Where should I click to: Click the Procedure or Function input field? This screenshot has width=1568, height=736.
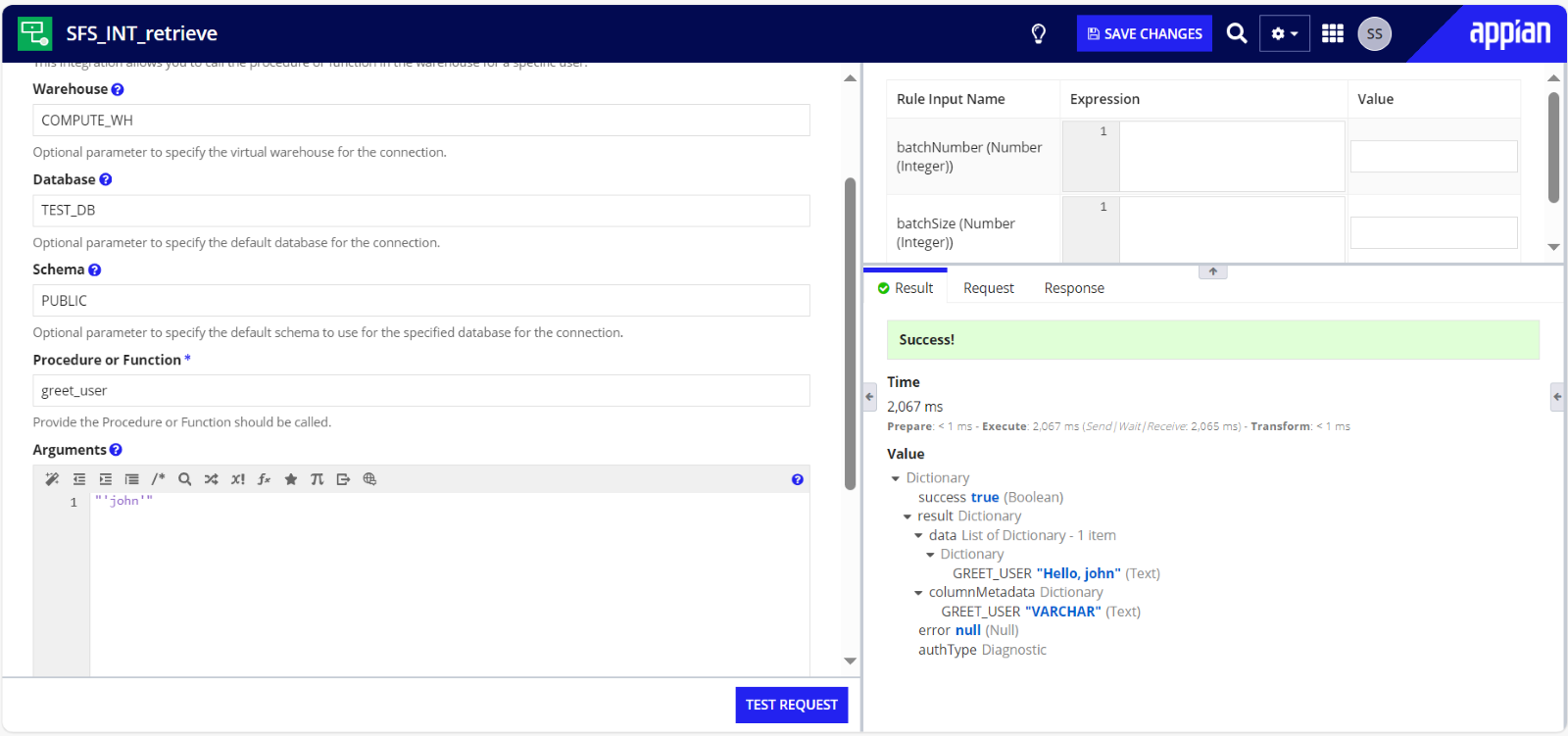click(421, 390)
